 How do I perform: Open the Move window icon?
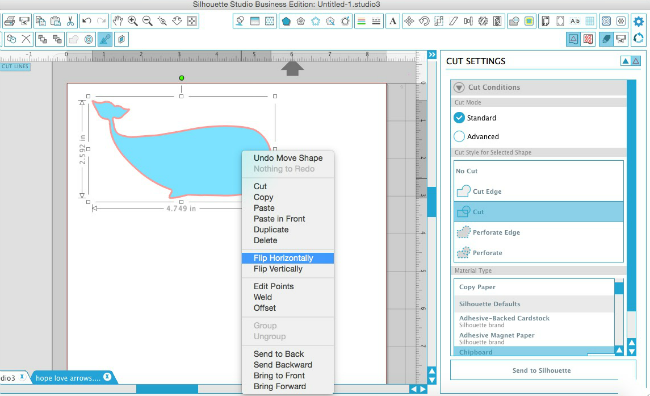point(409,21)
